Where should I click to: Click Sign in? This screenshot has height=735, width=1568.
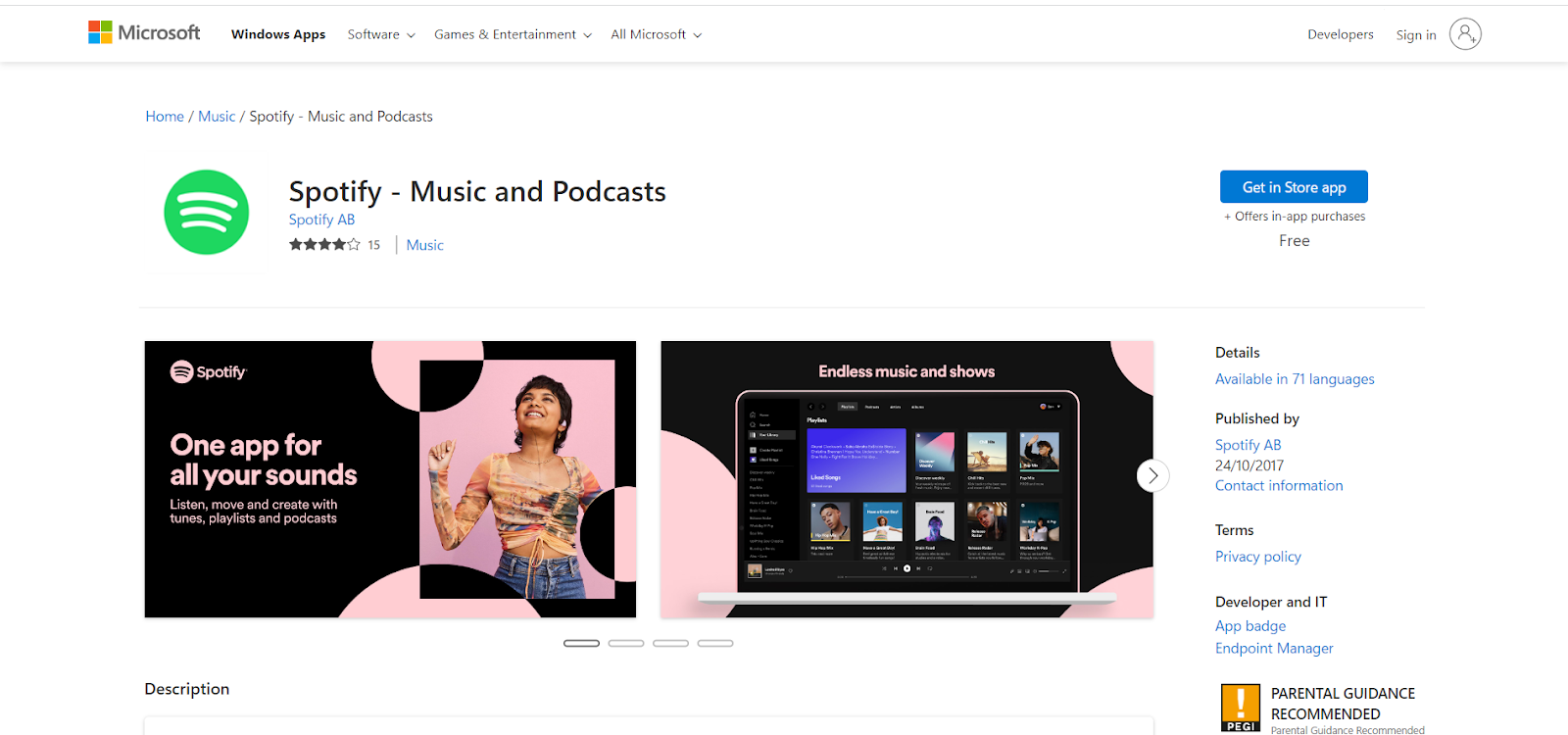click(1416, 35)
